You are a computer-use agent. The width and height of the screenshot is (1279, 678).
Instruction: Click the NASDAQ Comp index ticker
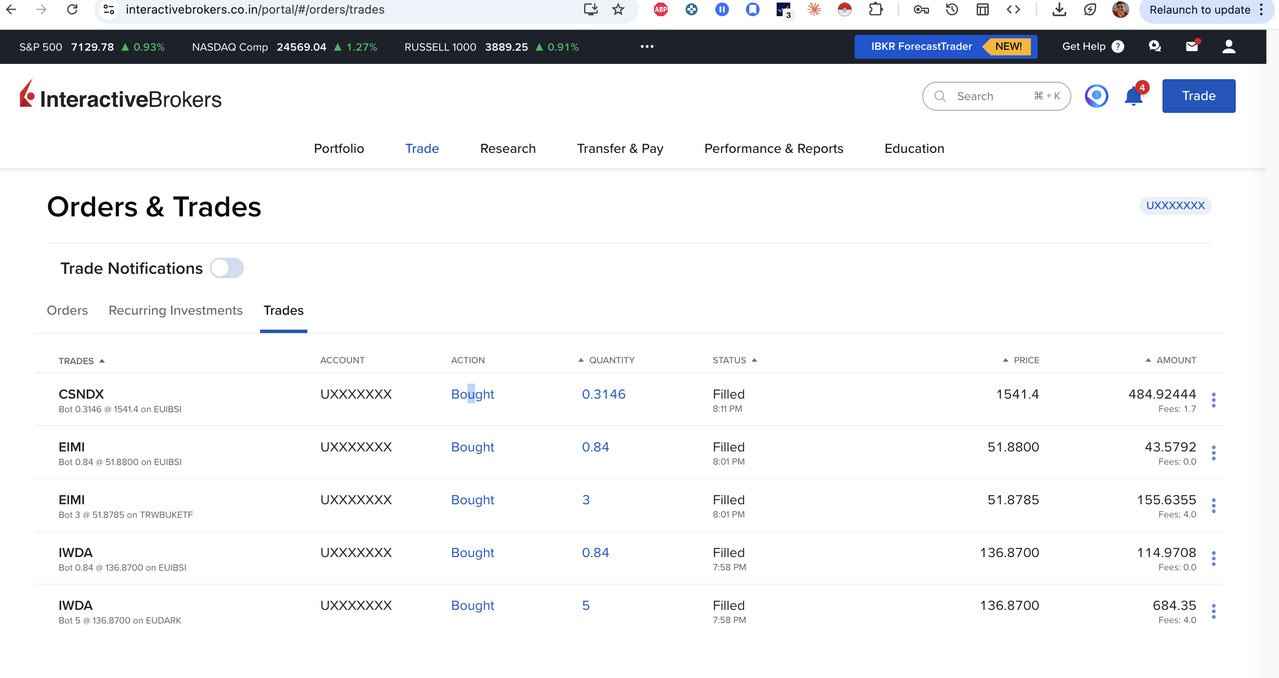pyautogui.click(x=284, y=46)
